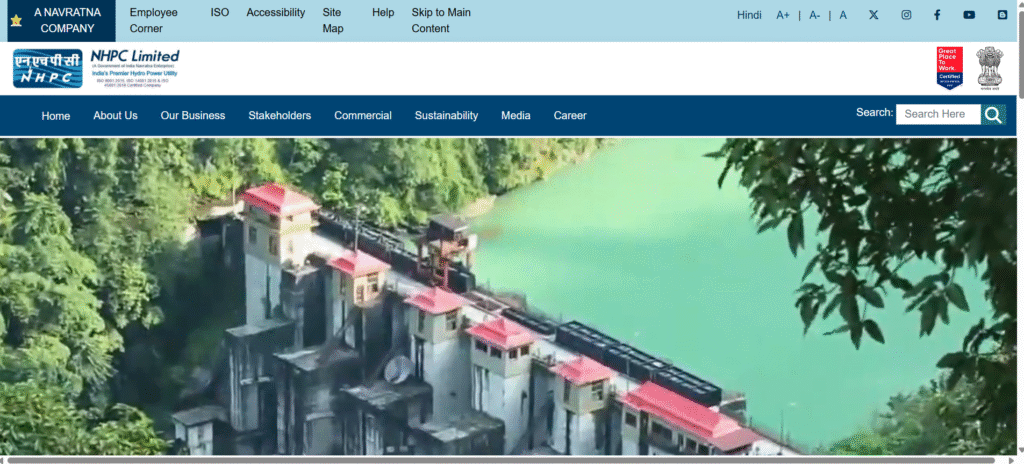Click the Search Here input field
Screen dimensions: 1024x464
click(x=938, y=114)
